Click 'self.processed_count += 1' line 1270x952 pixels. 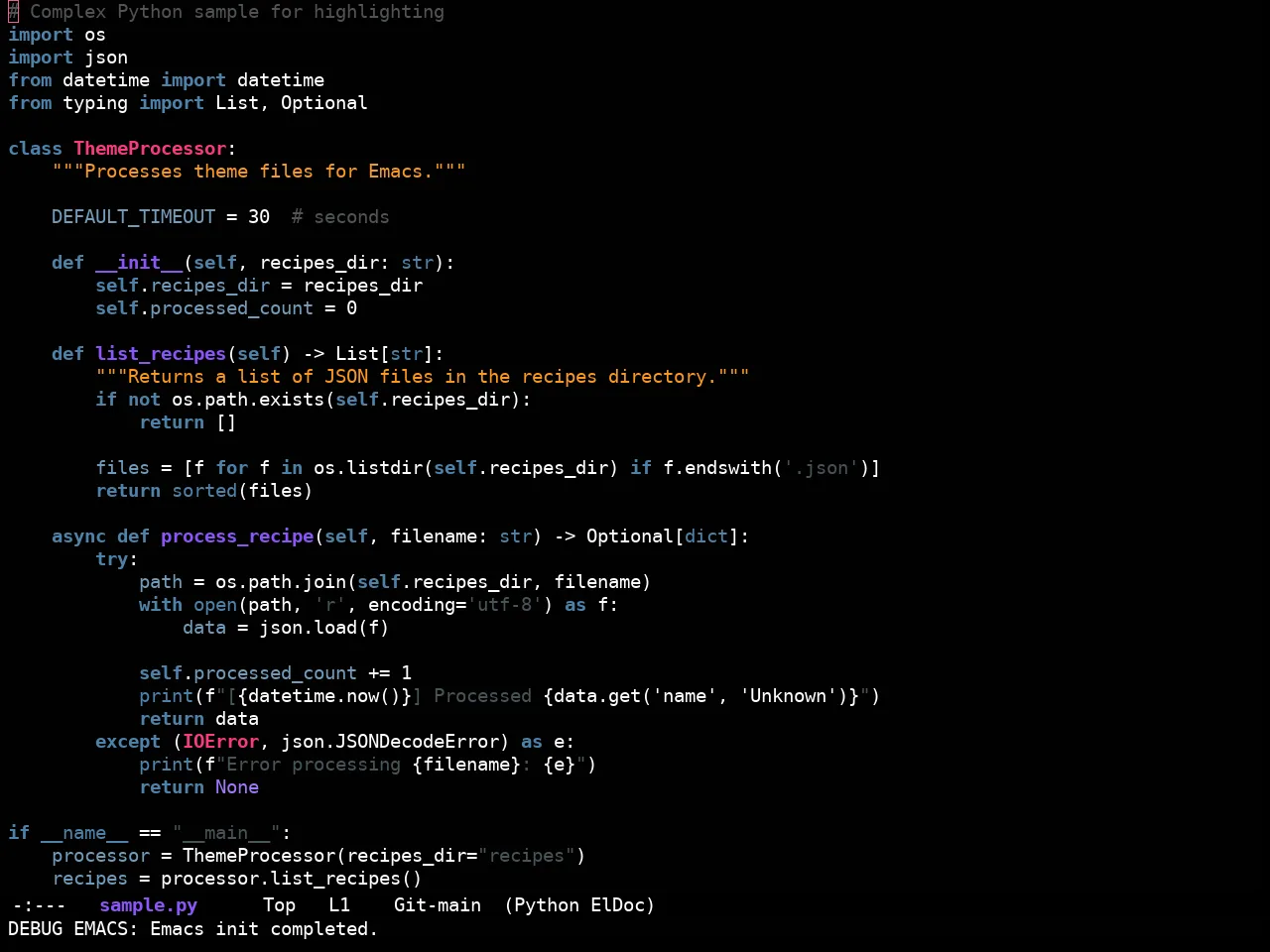(x=275, y=673)
